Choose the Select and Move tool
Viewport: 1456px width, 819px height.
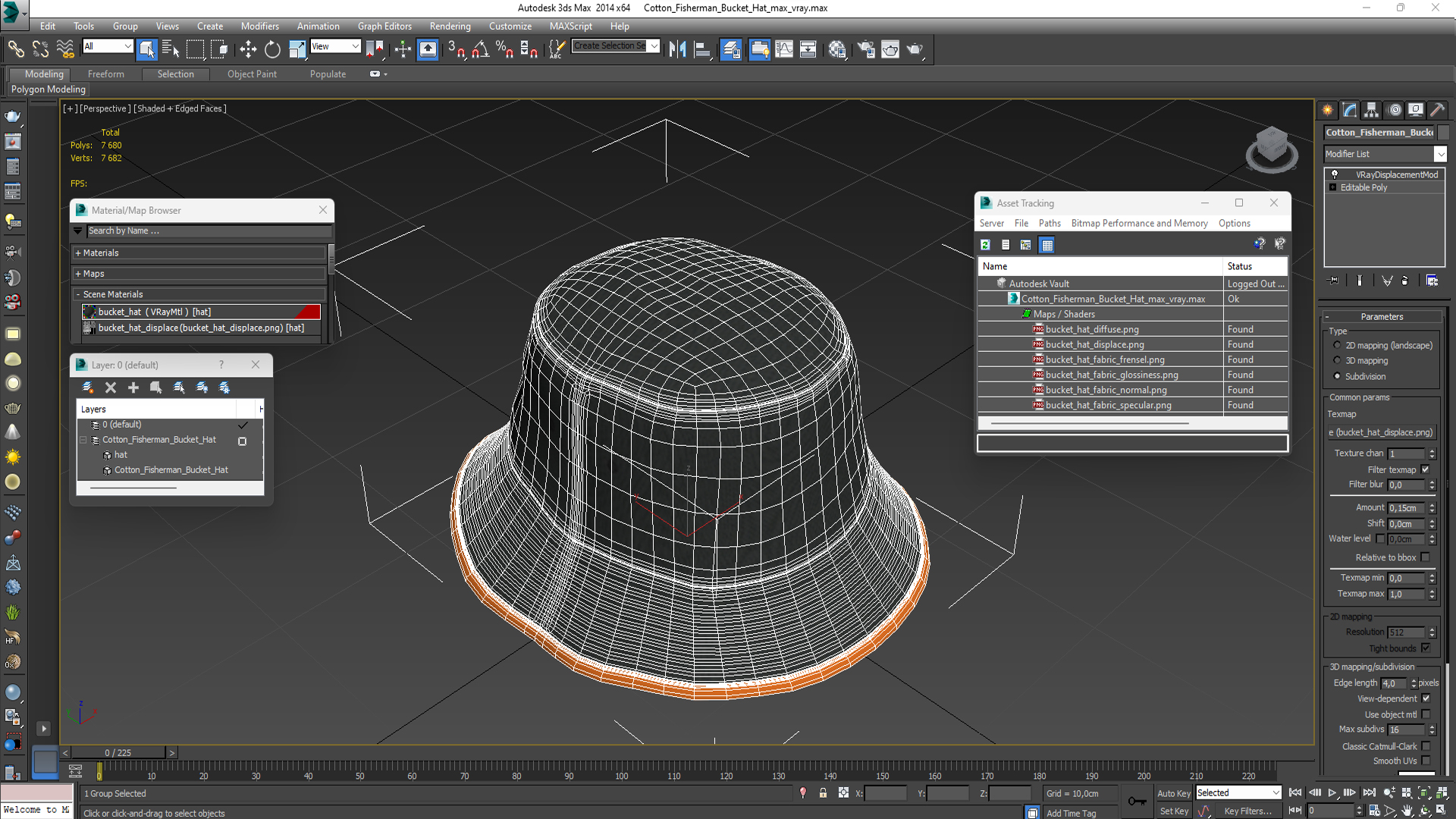248,49
